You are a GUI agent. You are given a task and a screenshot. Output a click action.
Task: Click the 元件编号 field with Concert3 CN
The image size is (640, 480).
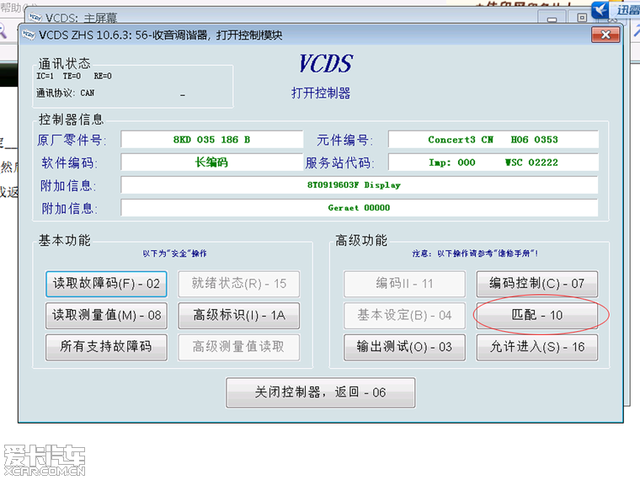tap(492, 140)
